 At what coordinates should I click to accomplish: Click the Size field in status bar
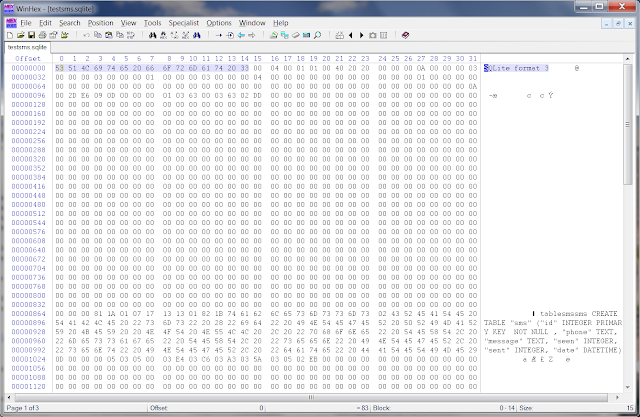576,408
